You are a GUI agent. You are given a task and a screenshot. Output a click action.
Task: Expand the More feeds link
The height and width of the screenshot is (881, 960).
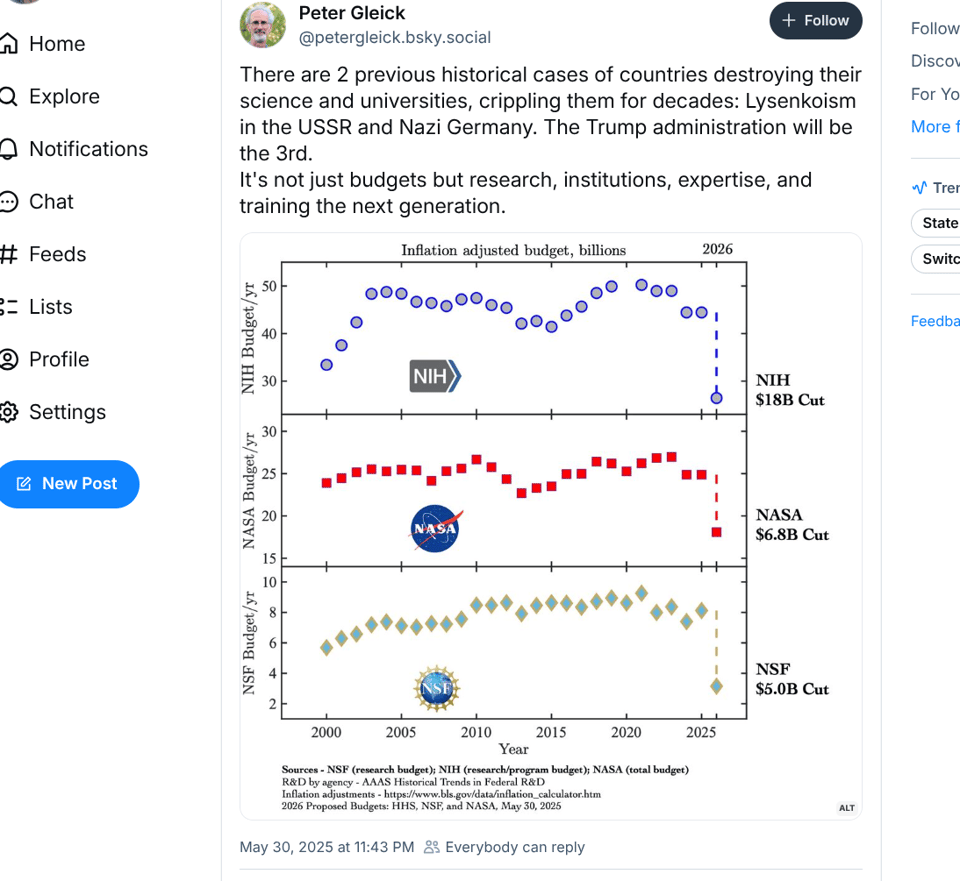pyautogui.click(x=934, y=127)
